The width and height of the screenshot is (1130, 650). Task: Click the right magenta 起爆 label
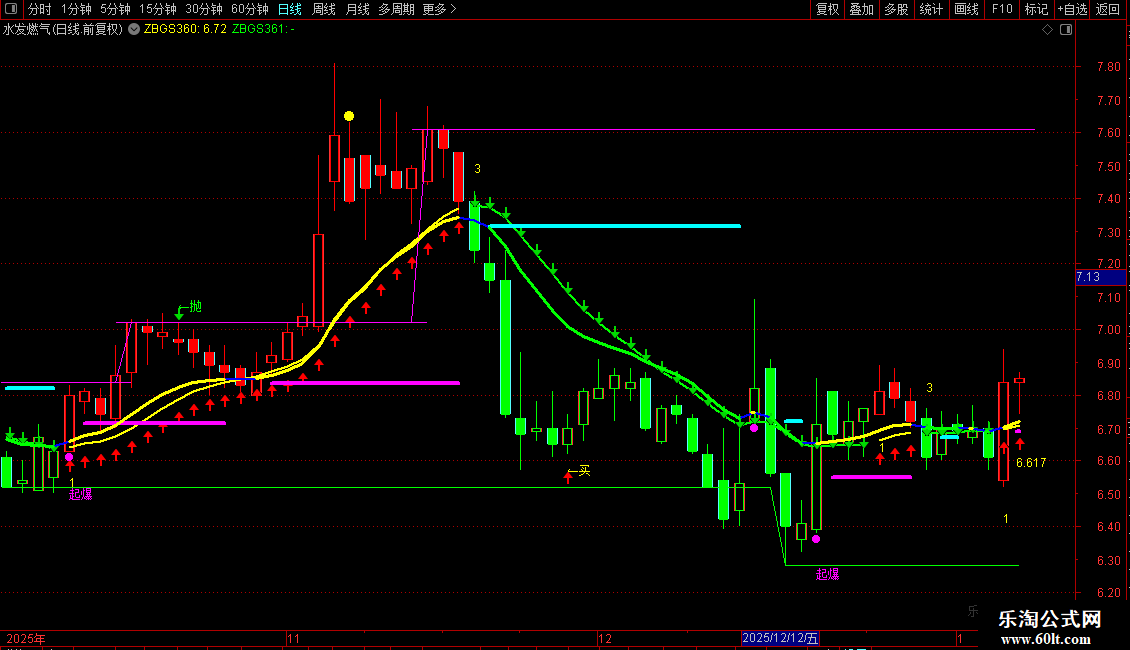(827, 574)
